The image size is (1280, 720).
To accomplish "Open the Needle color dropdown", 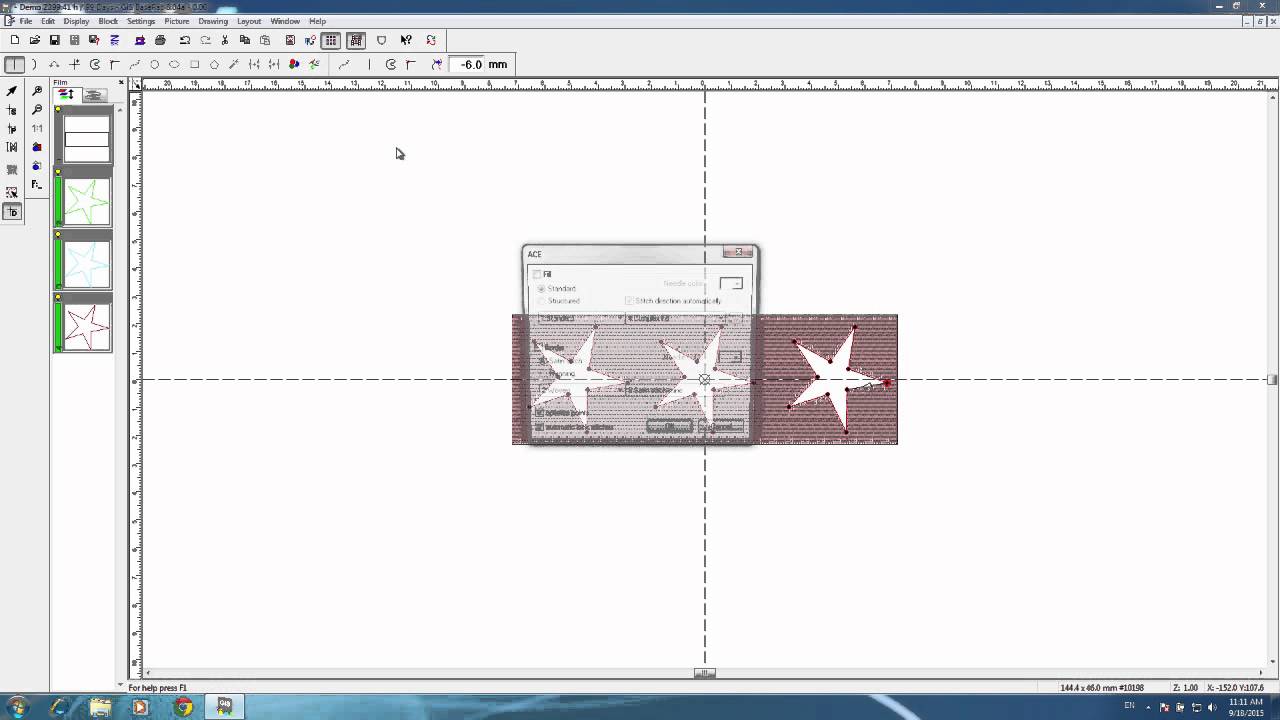I will point(737,283).
